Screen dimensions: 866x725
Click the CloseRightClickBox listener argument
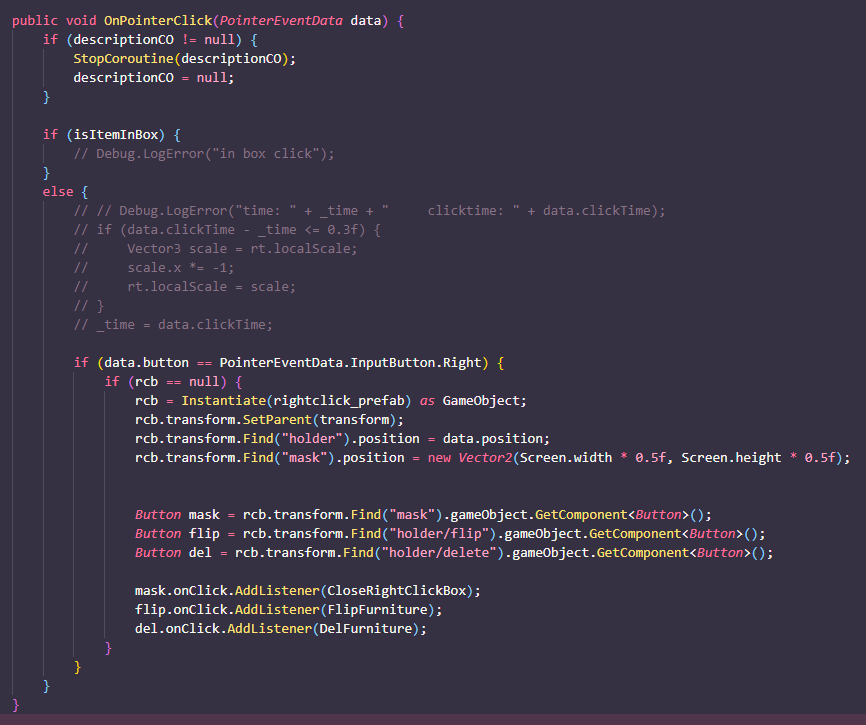397,591
